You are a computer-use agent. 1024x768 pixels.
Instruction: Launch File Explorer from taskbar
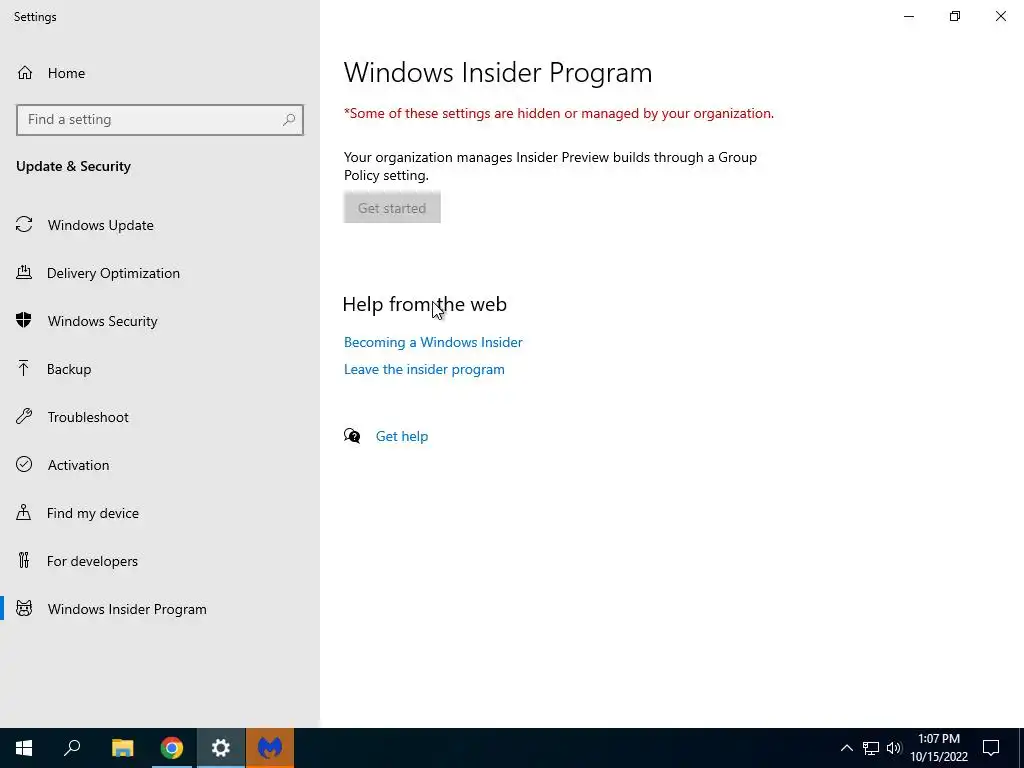coord(122,748)
